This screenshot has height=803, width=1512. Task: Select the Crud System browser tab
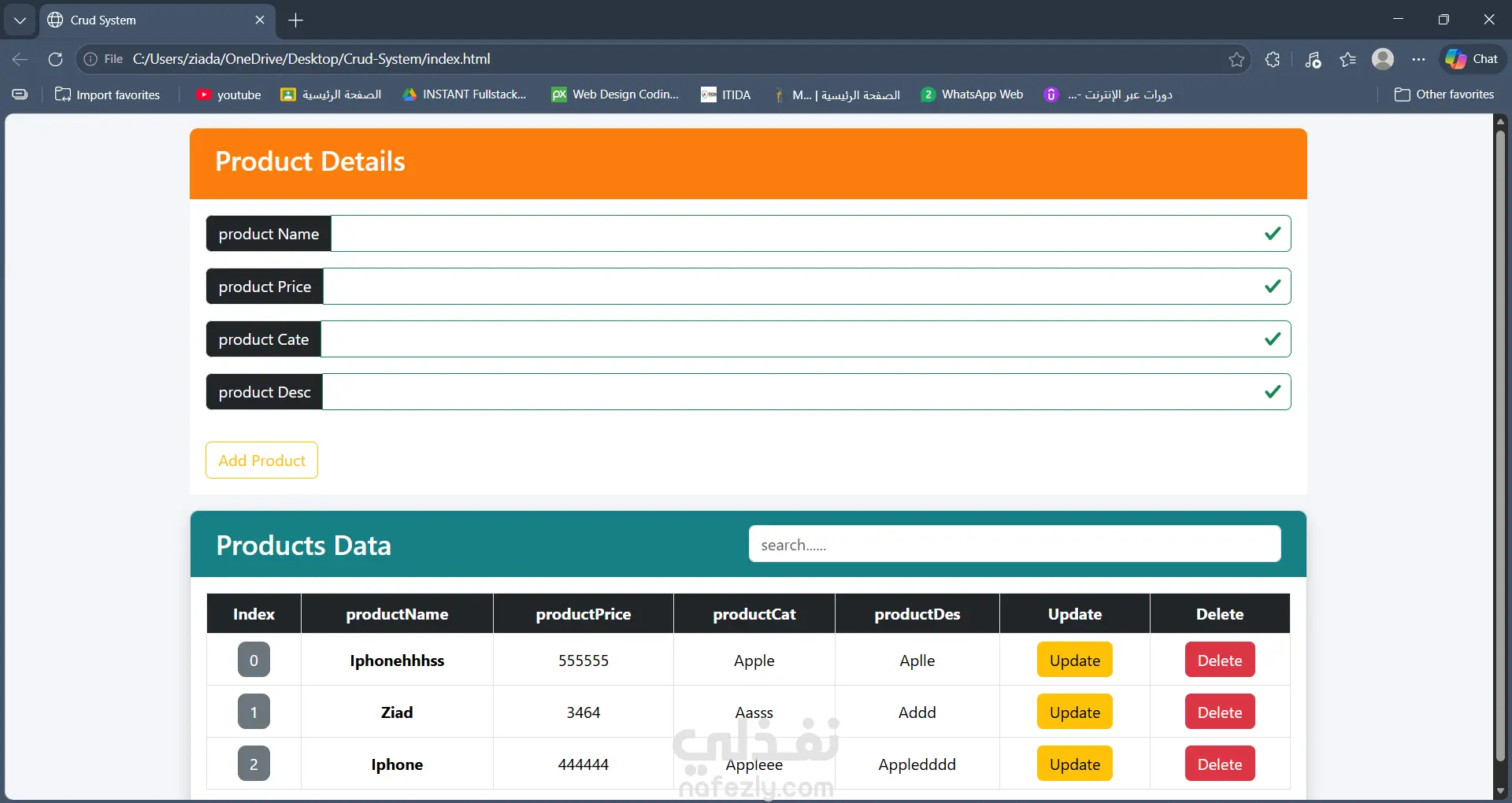[x=157, y=20]
